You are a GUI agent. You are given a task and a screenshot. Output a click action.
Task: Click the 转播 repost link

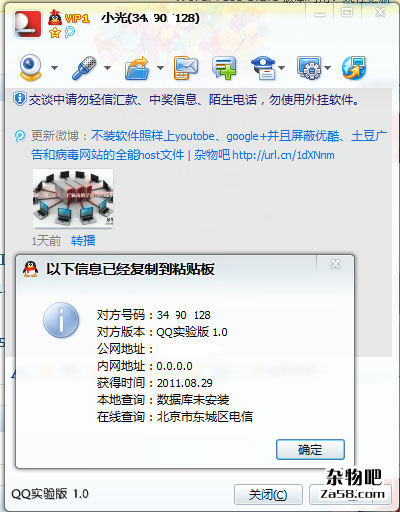(83, 240)
